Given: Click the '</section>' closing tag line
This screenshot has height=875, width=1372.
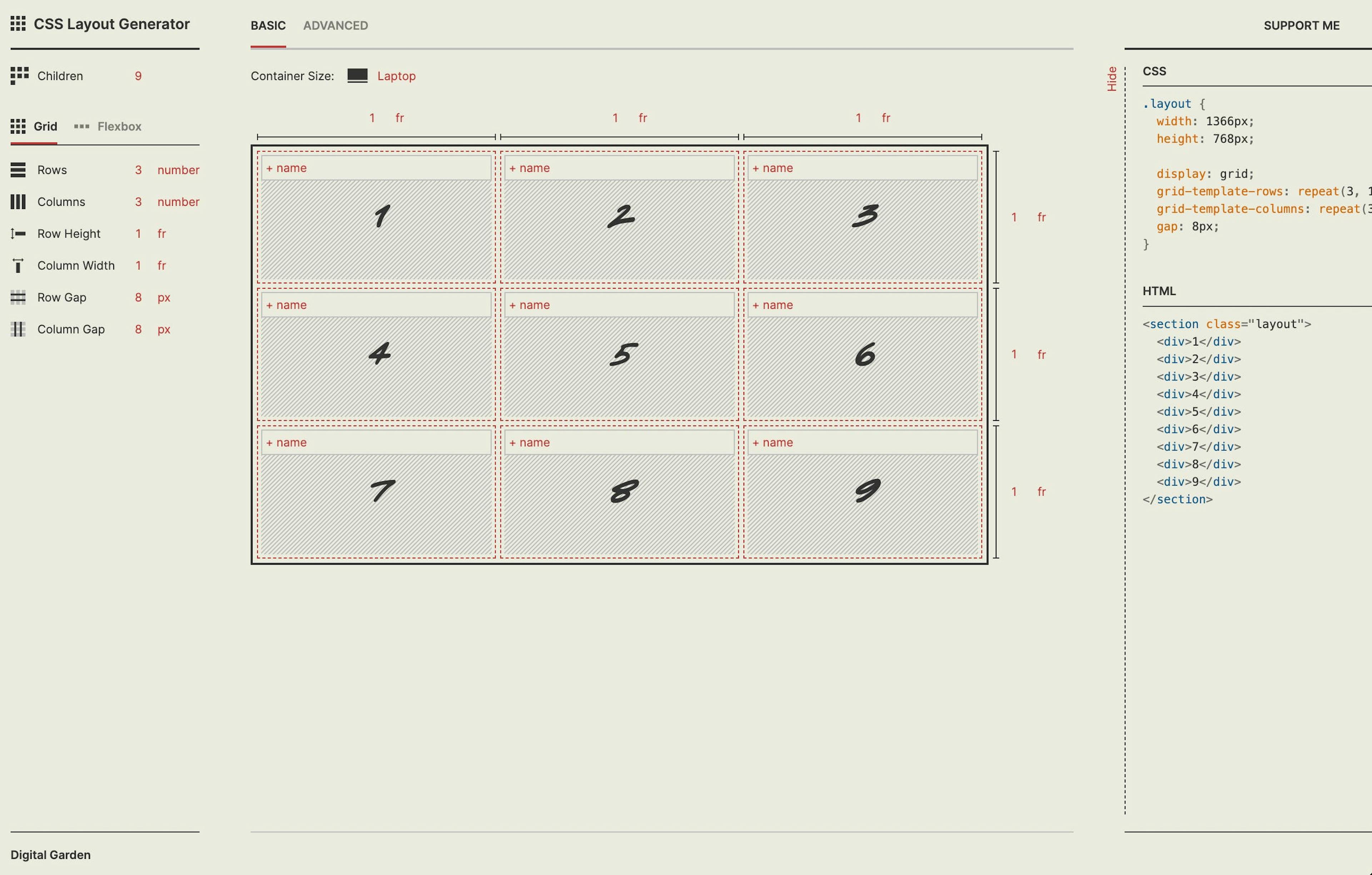Looking at the screenshot, I should coord(1178,499).
